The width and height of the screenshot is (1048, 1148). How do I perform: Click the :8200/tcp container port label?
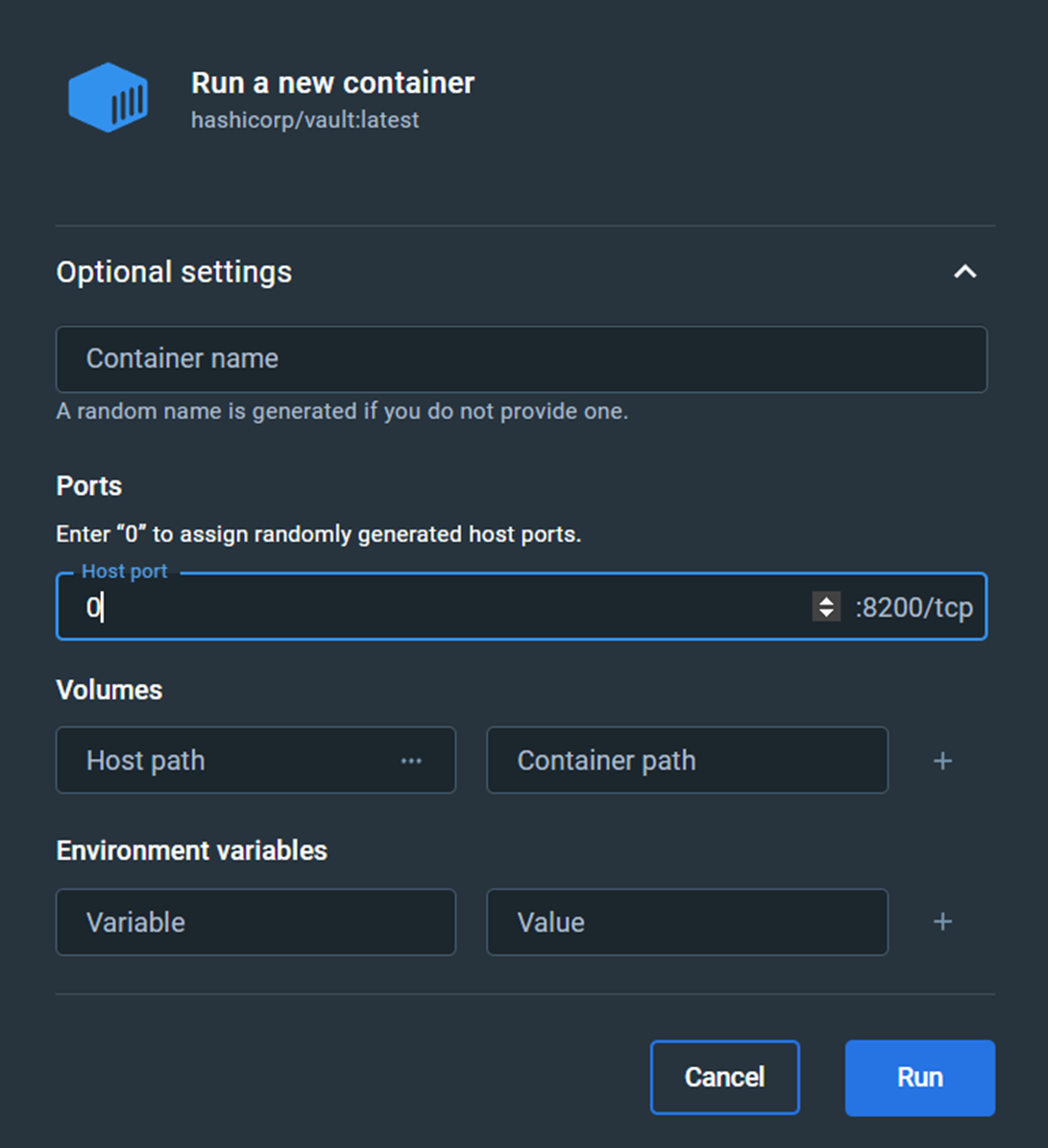click(914, 607)
